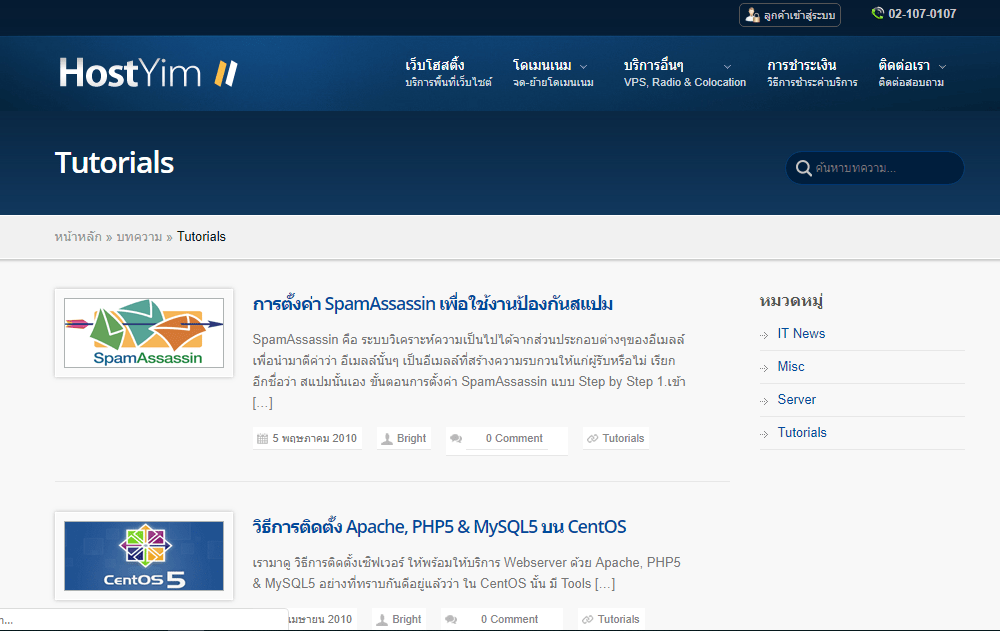This screenshot has width=1000, height=631.
Task: Click 0 Comment link on CentOS post
Action: pyautogui.click(x=510, y=620)
